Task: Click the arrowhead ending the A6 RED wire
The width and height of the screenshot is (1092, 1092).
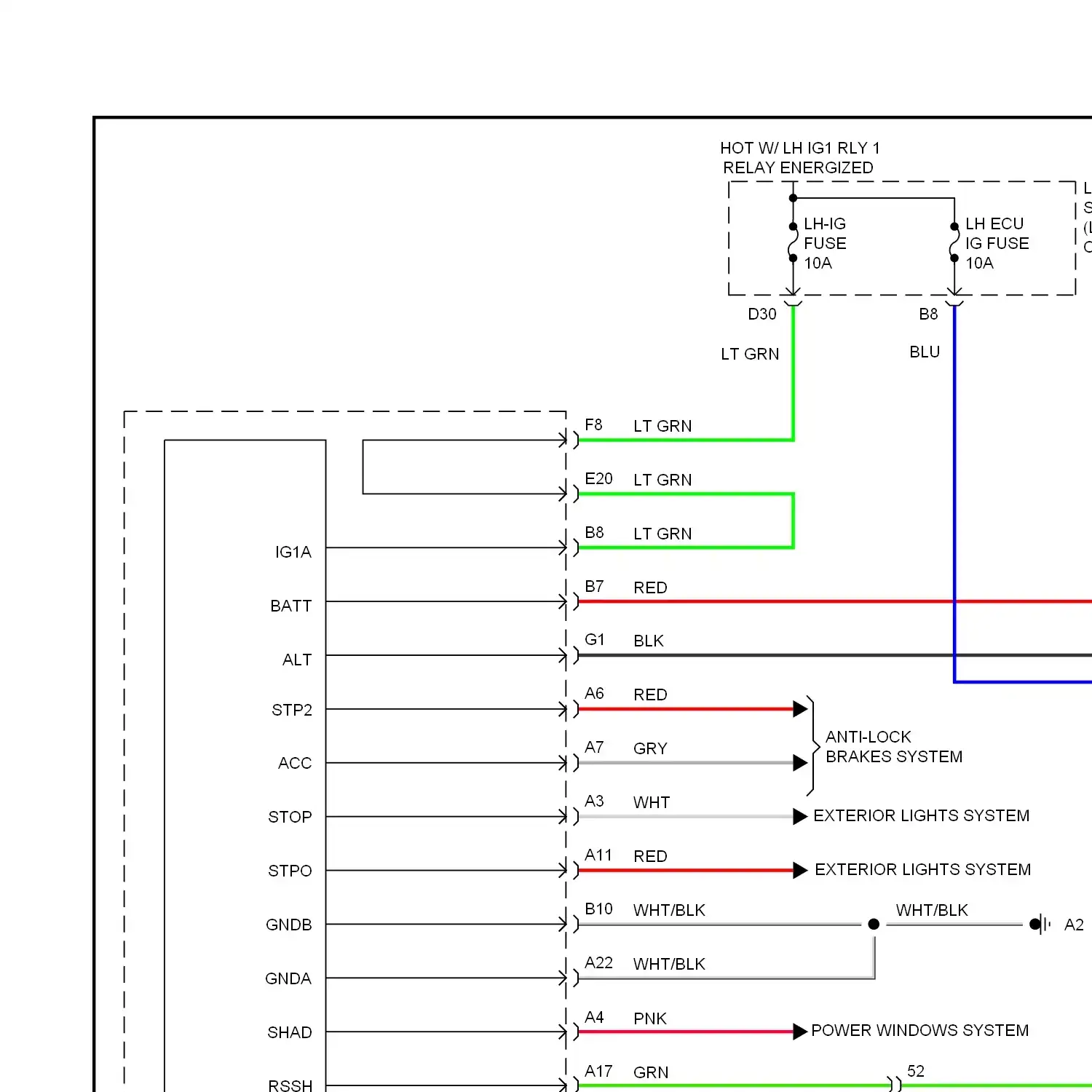Action: coord(800,708)
